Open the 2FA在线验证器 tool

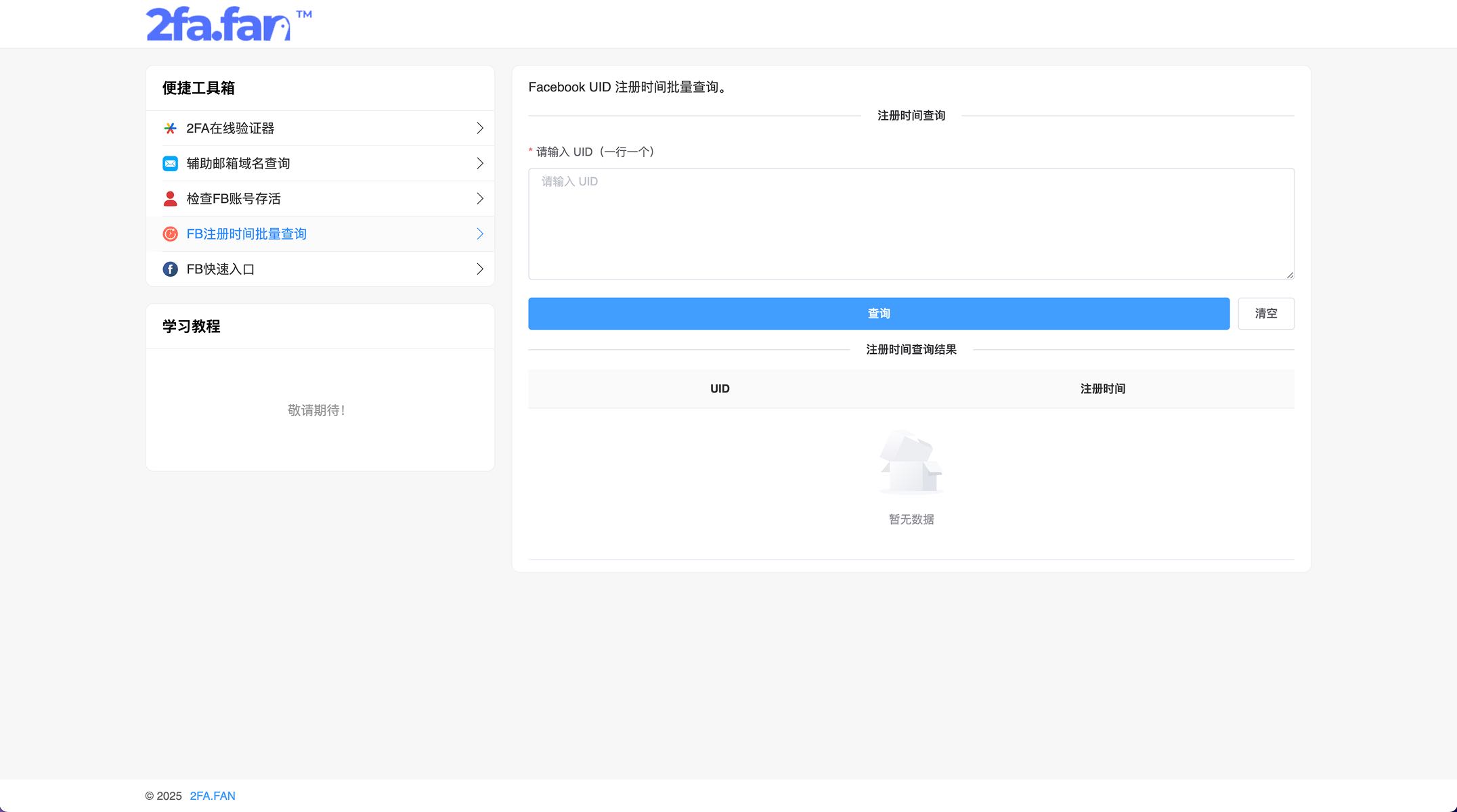[320, 129]
